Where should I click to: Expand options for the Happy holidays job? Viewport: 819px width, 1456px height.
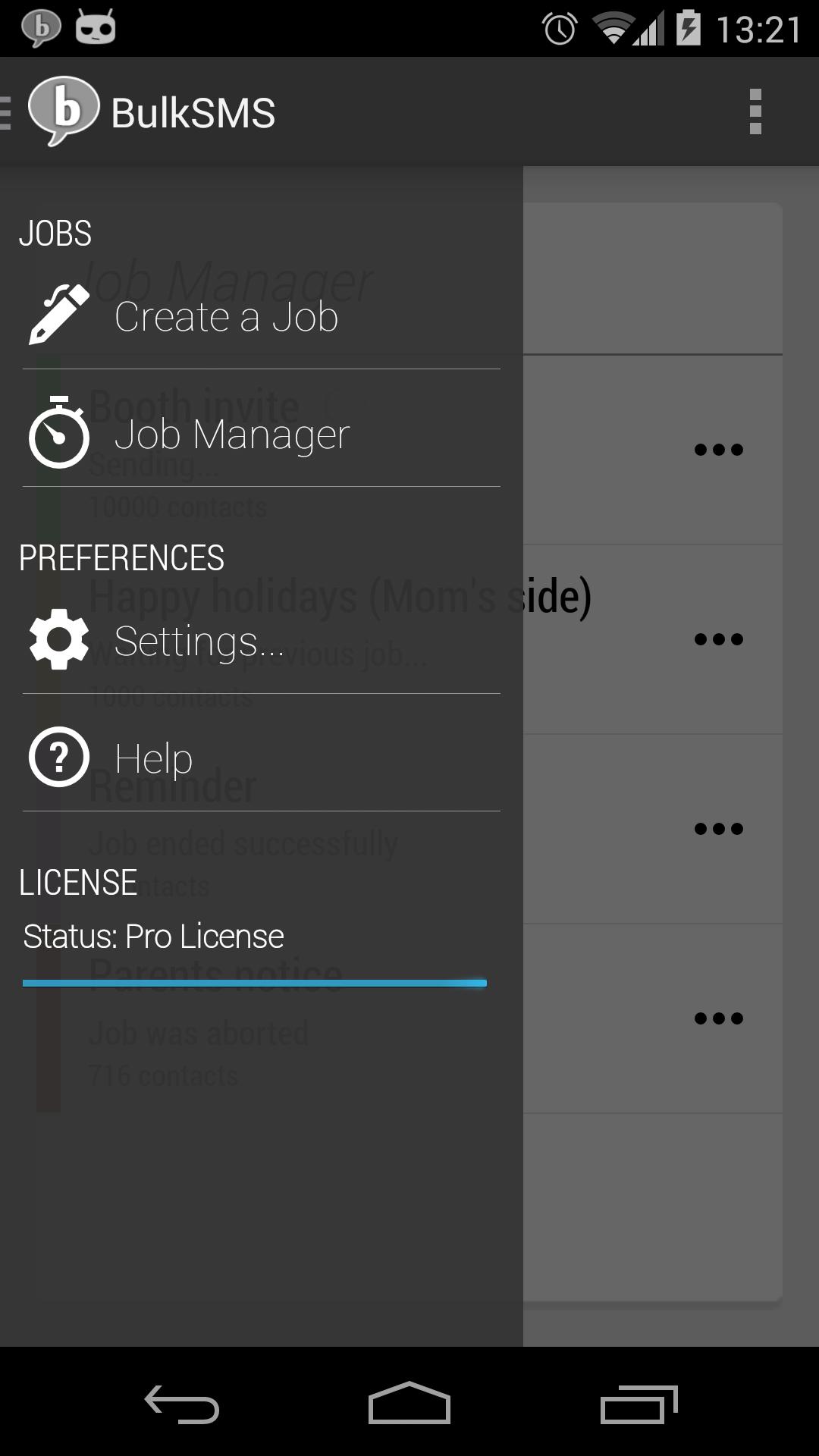click(x=718, y=639)
